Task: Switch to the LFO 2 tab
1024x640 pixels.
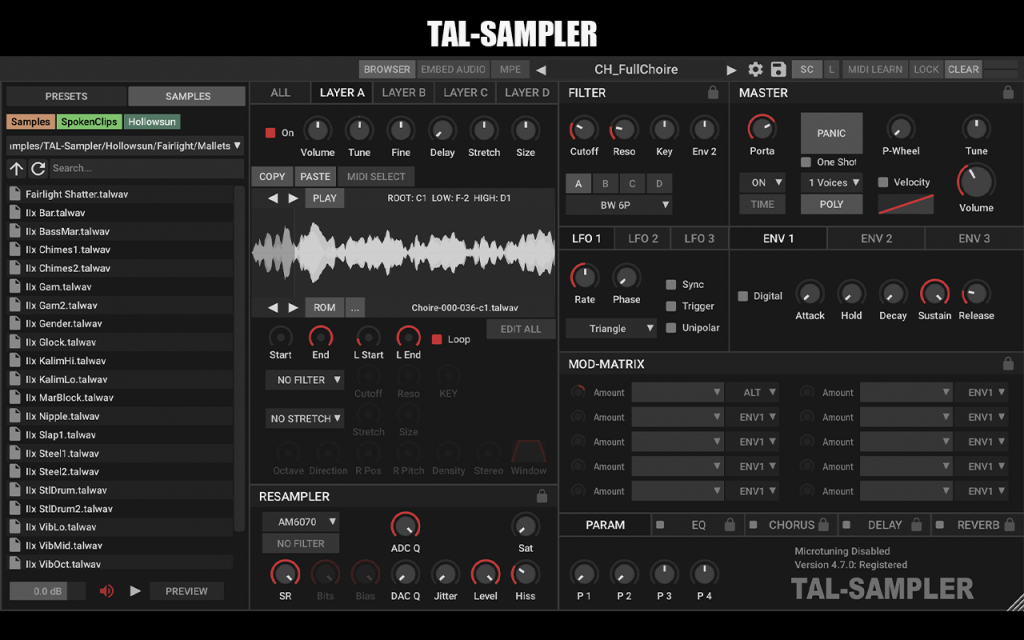Action: [x=643, y=238]
